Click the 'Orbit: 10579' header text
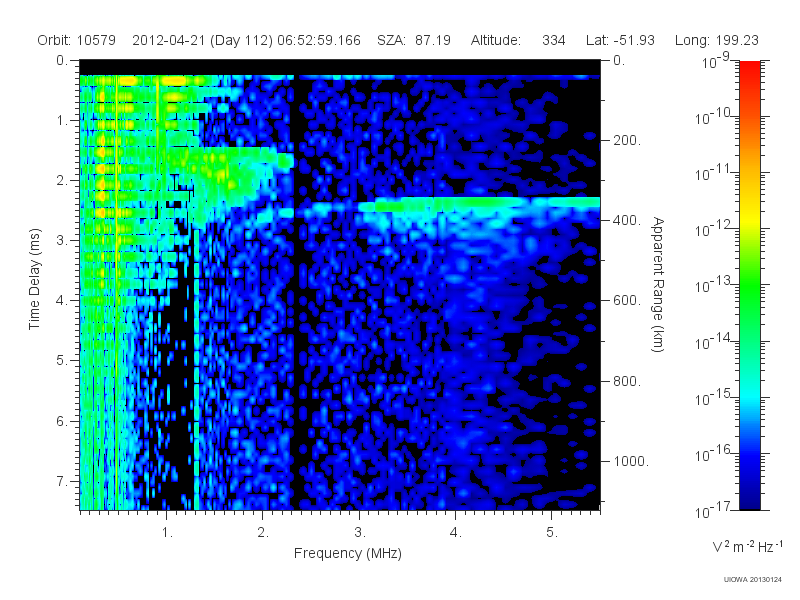Screen dimensions: 800x600 pos(77,40)
